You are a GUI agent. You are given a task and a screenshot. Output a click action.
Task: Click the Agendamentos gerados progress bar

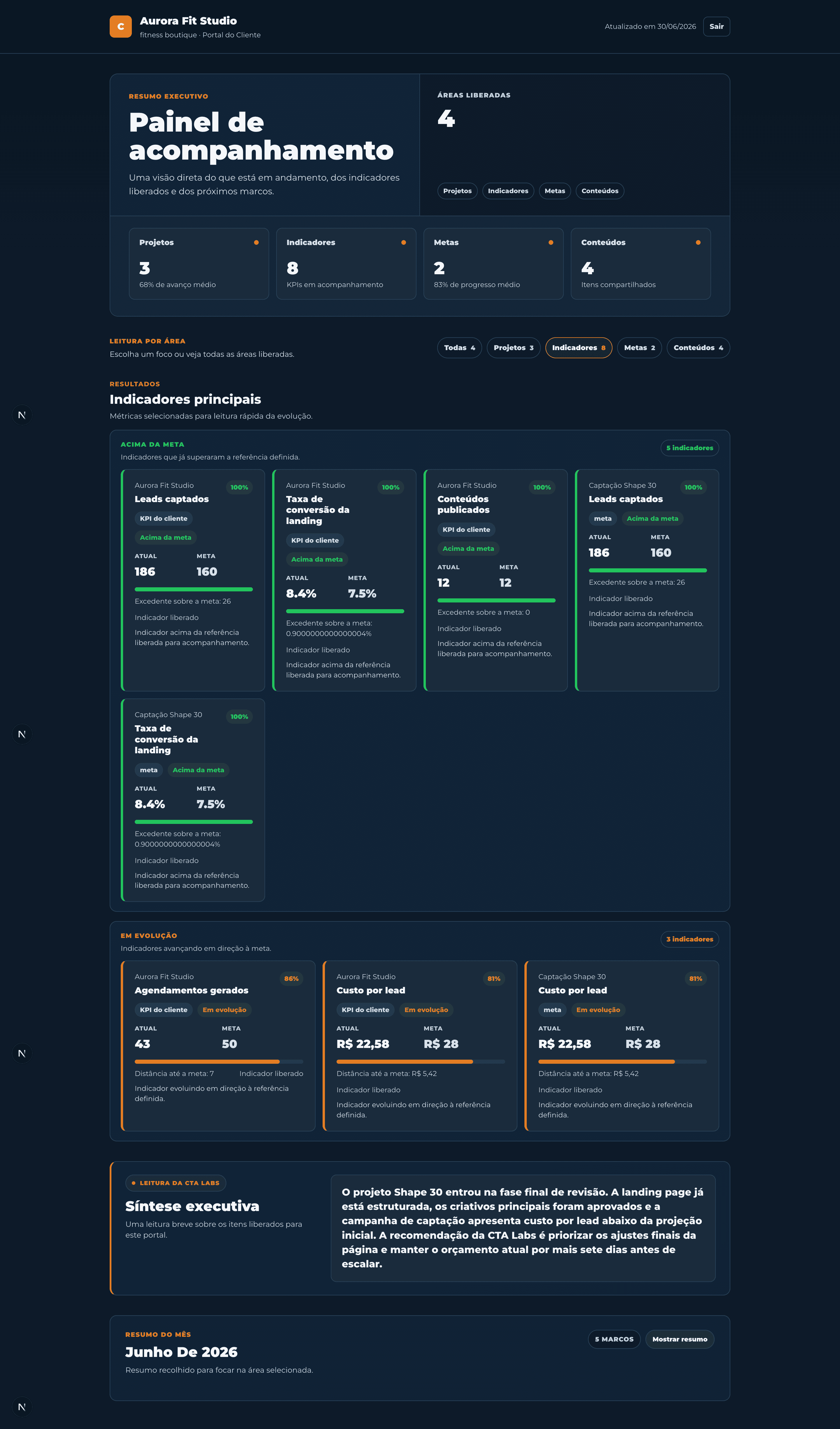pos(219,1062)
